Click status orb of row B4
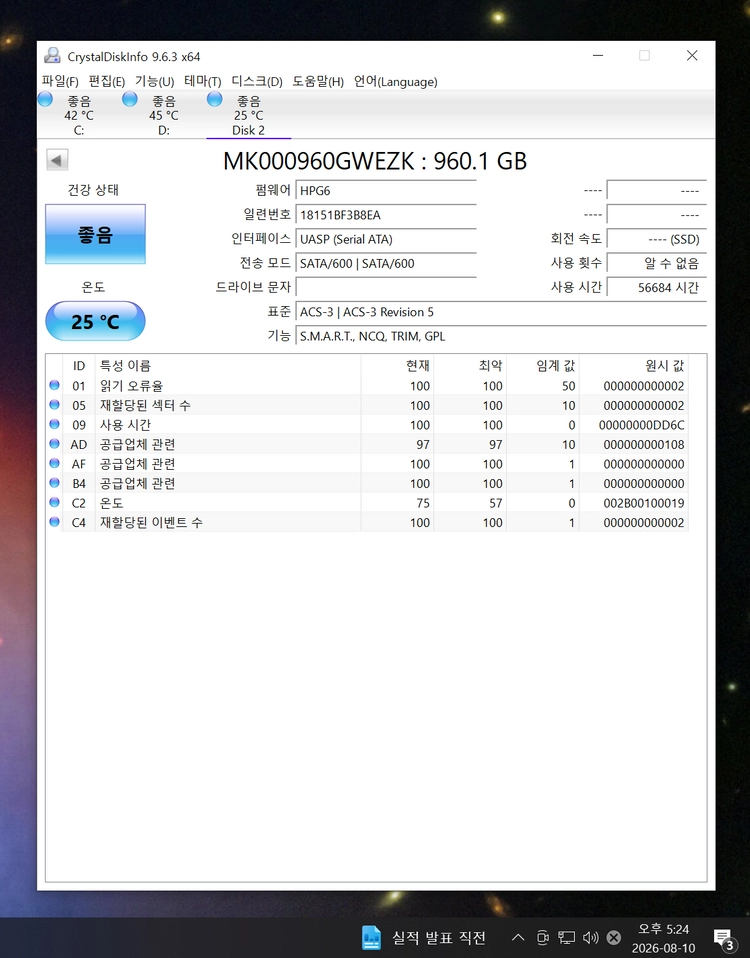Image resolution: width=750 pixels, height=958 pixels. [x=54, y=483]
